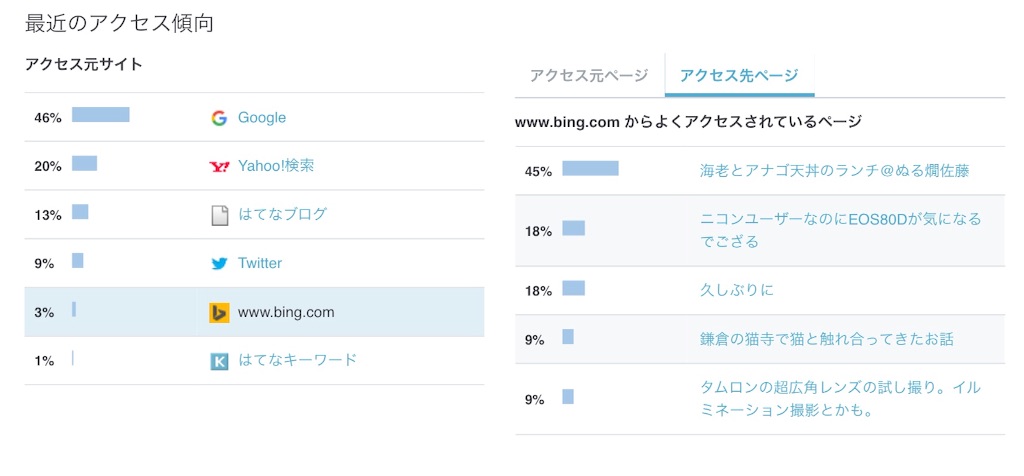Click the 46% Google access bar
Viewport: 1024px width, 476px height.
click(101, 115)
